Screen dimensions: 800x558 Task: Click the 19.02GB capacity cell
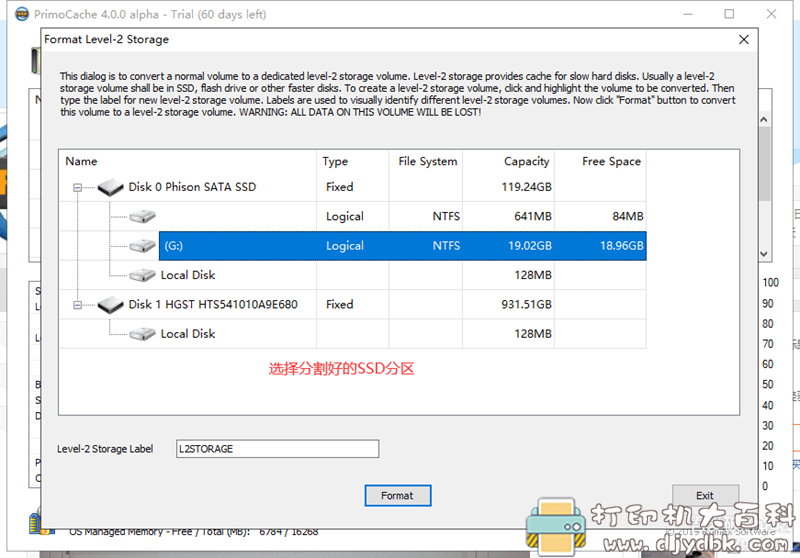[530, 246]
